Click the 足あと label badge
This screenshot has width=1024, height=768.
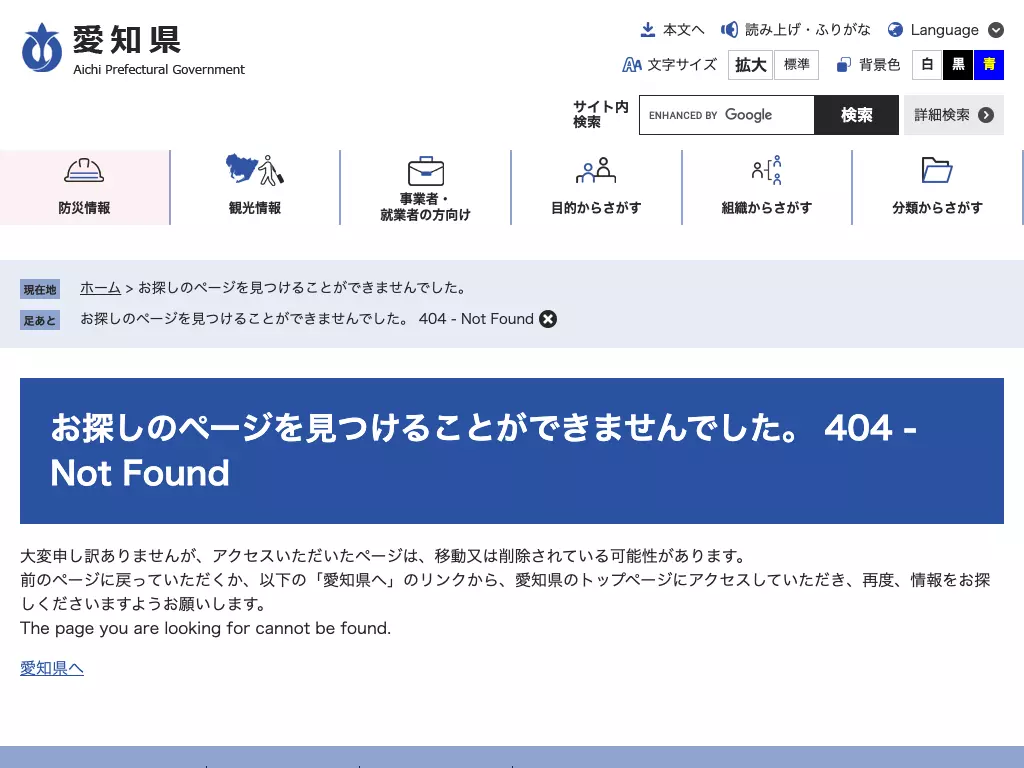pos(40,320)
